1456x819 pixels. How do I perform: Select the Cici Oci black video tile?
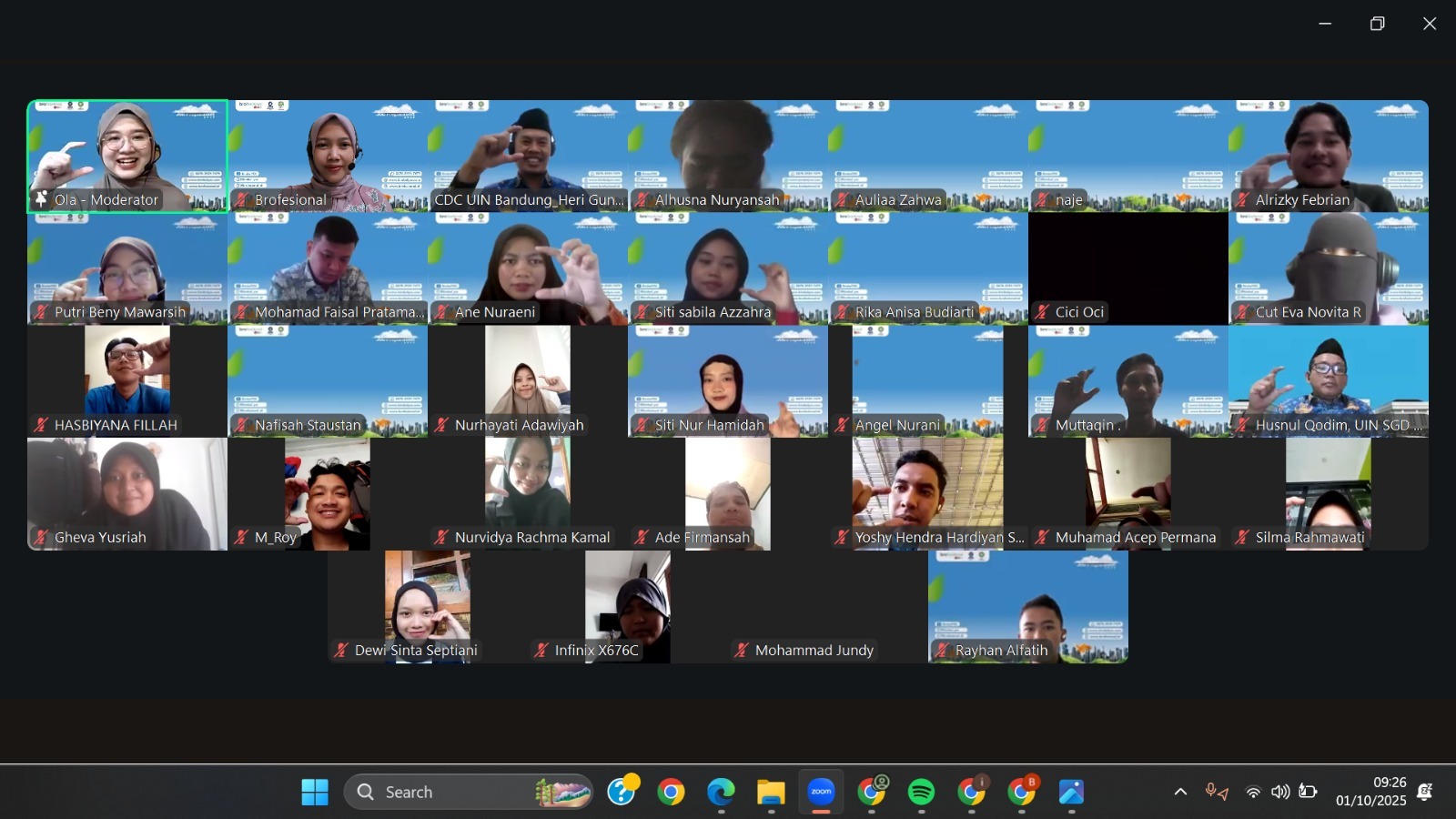[1128, 268]
